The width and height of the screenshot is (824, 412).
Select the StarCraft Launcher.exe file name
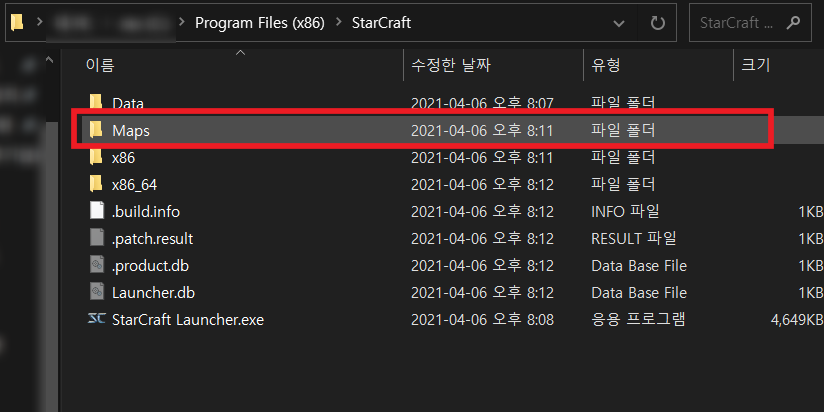[x=188, y=320]
